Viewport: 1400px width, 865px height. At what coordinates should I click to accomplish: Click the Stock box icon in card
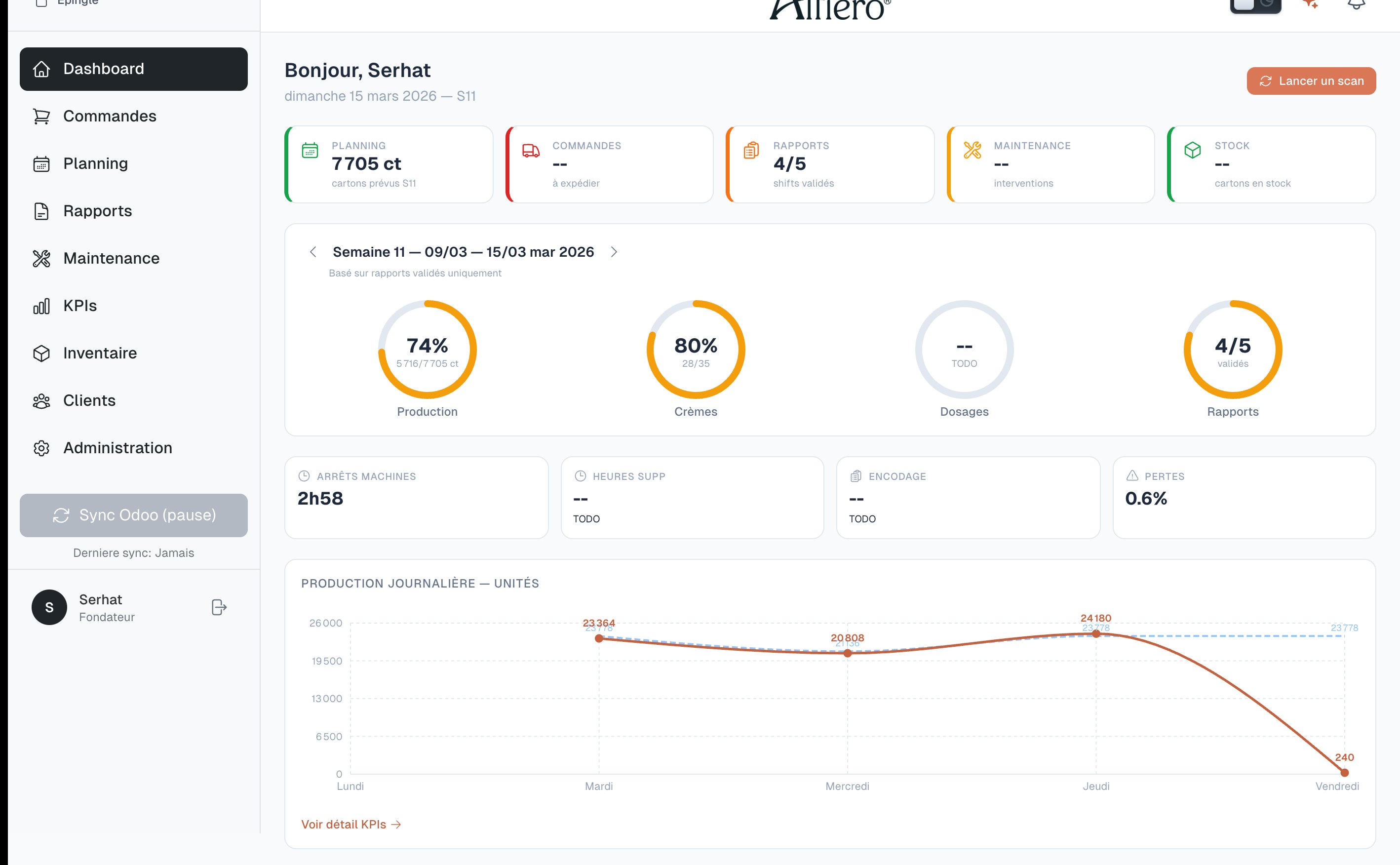coord(1192,151)
